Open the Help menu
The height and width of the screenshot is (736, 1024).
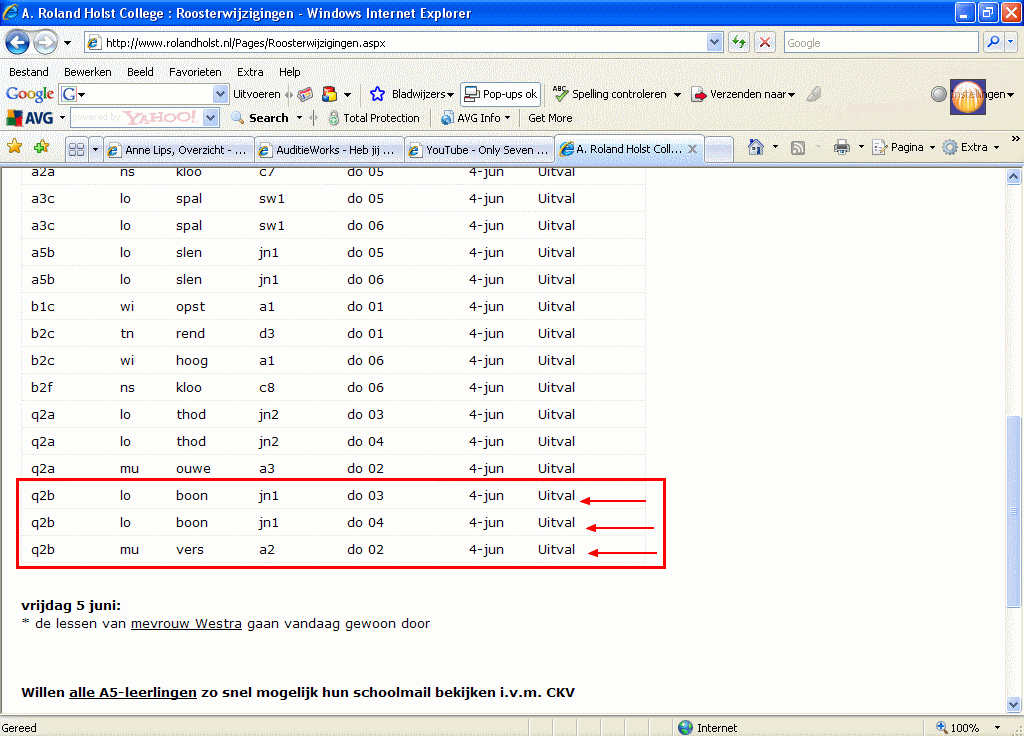[289, 72]
